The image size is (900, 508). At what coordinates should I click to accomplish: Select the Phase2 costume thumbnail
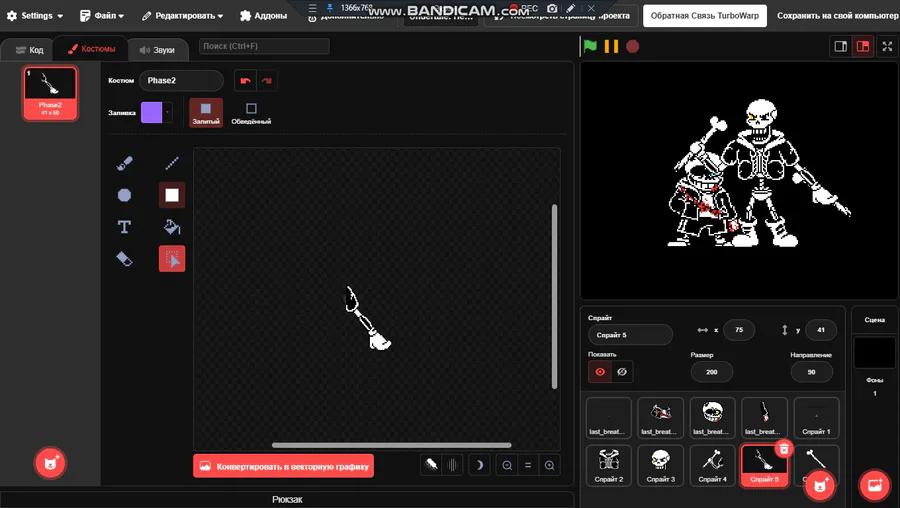(51, 93)
